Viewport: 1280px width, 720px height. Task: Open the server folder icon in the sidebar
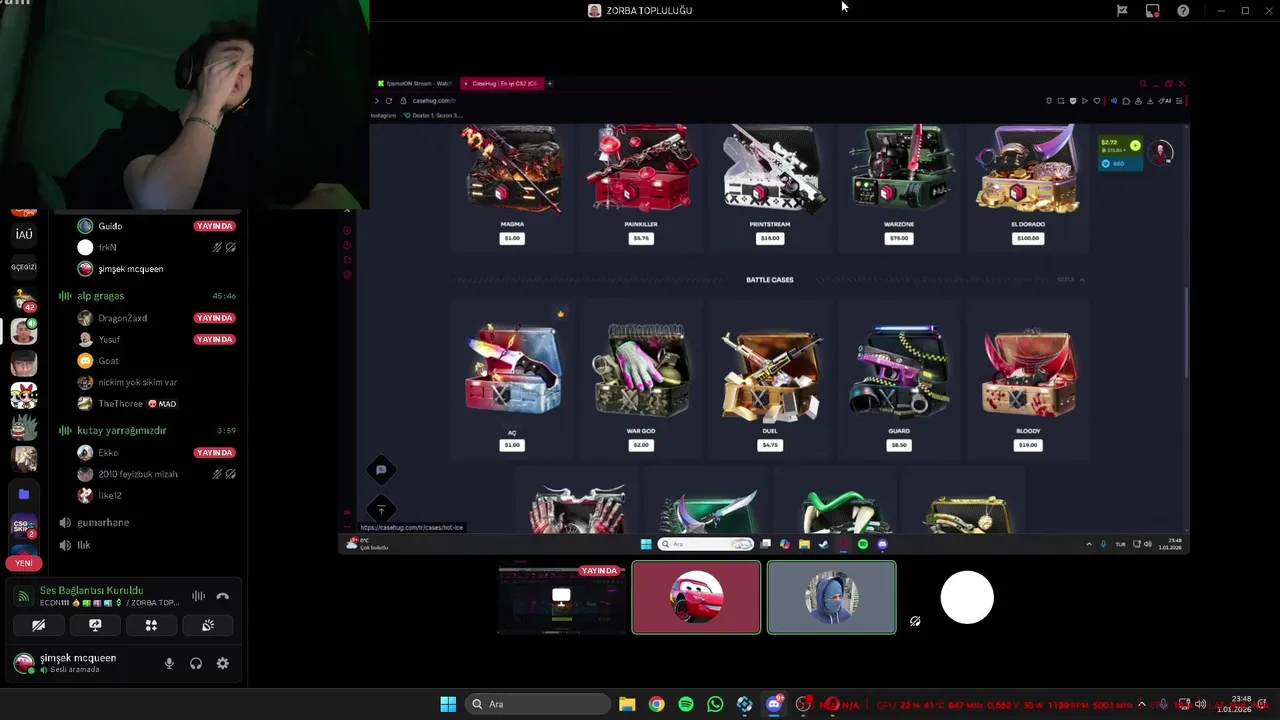(24, 494)
